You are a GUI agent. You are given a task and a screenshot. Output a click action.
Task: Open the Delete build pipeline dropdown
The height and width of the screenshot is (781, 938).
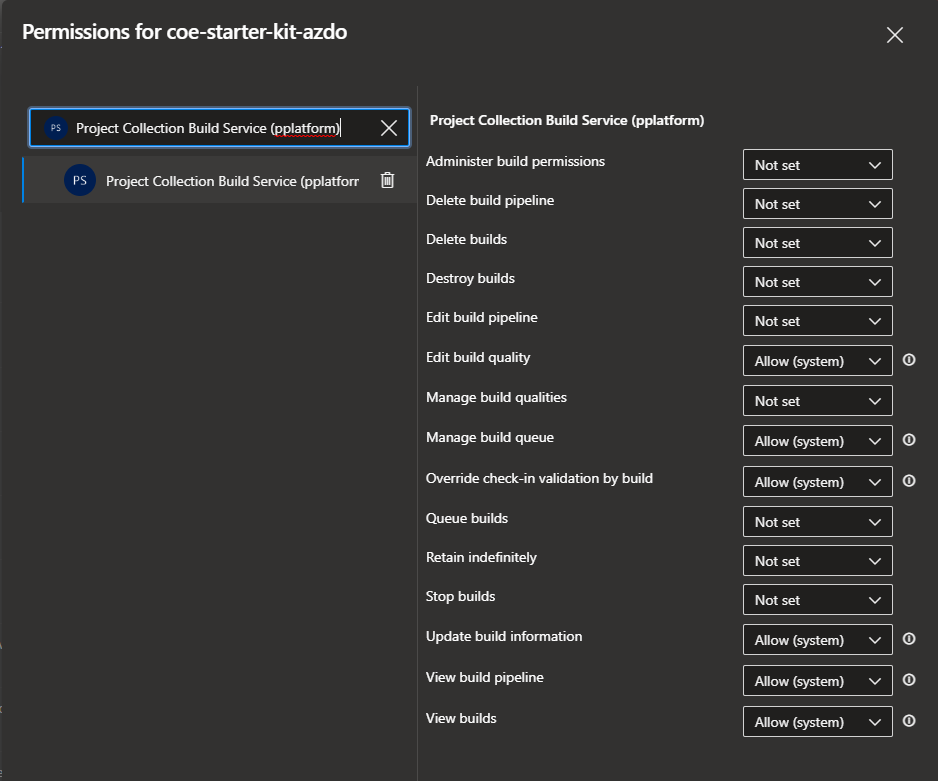(817, 203)
